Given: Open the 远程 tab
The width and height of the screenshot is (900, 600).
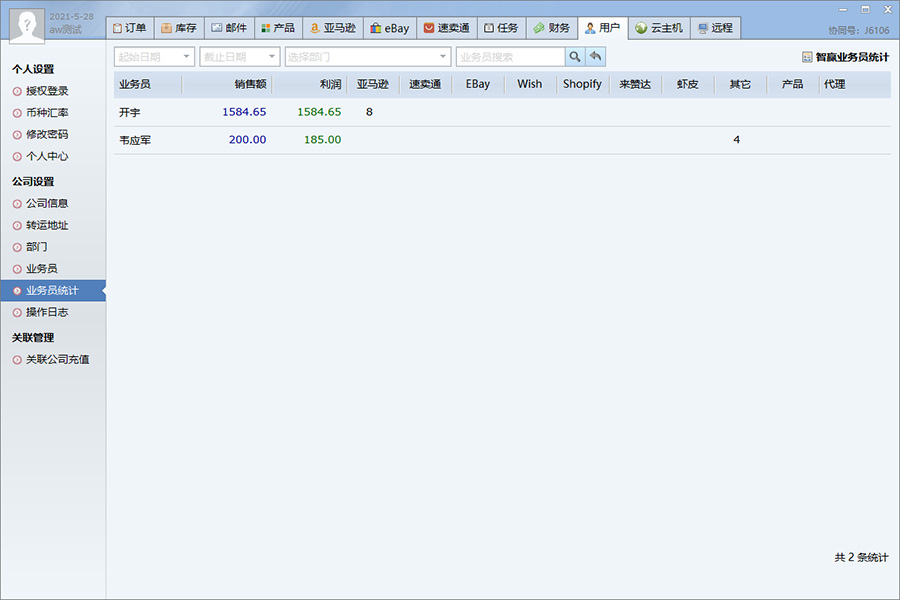Looking at the screenshot, I should pyautogui.click(x=715, y=28).
